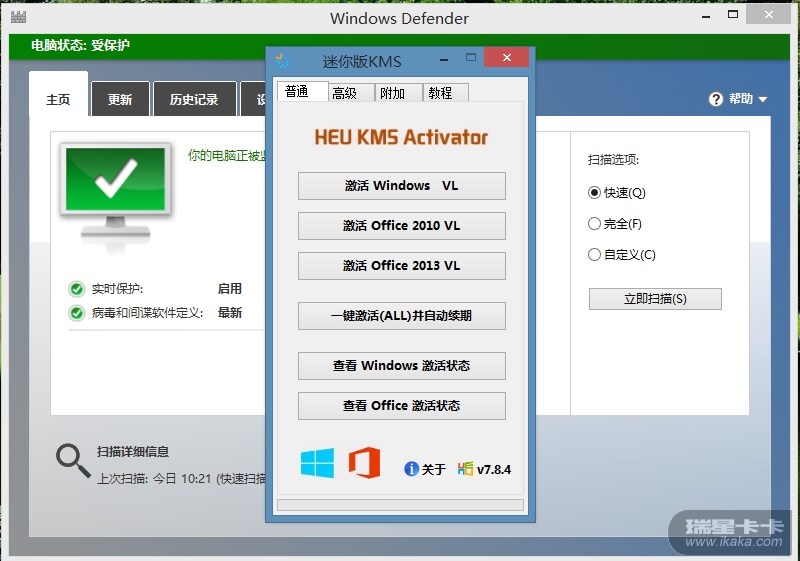Minimize the 迷你版KMS window

(x=444, y=60)
